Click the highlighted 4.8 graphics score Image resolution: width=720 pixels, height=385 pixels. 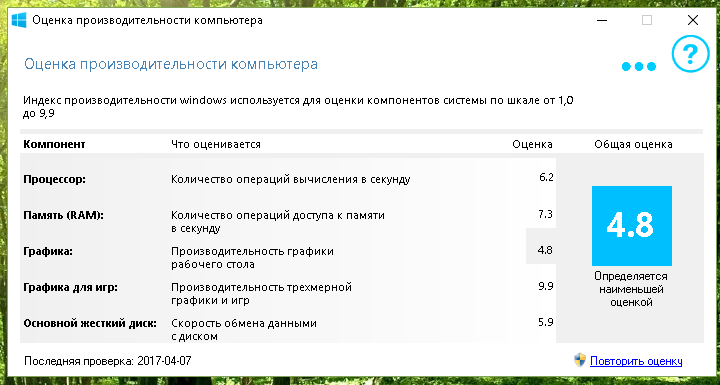tap(545, 251)
